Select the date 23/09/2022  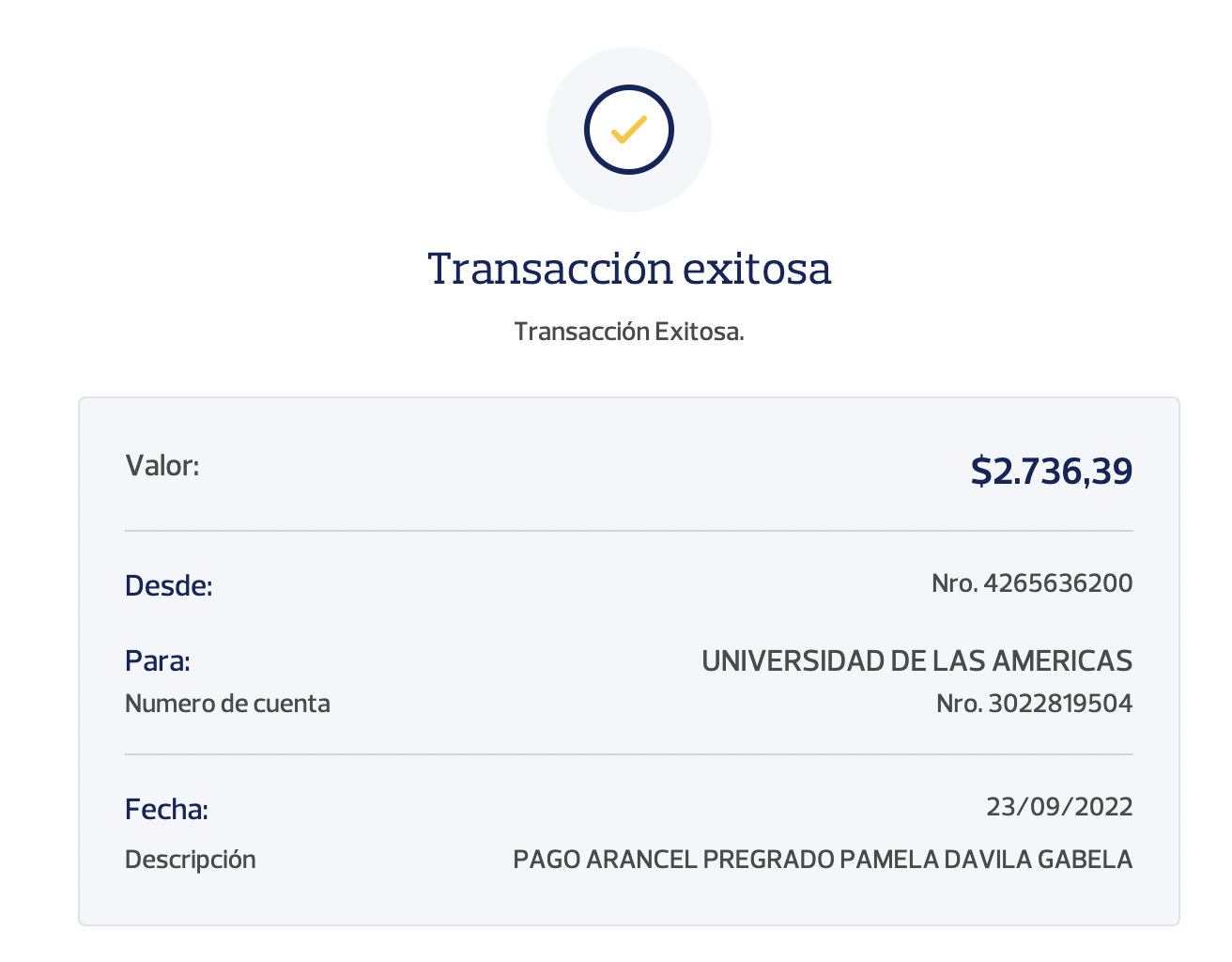[1059, 807]
